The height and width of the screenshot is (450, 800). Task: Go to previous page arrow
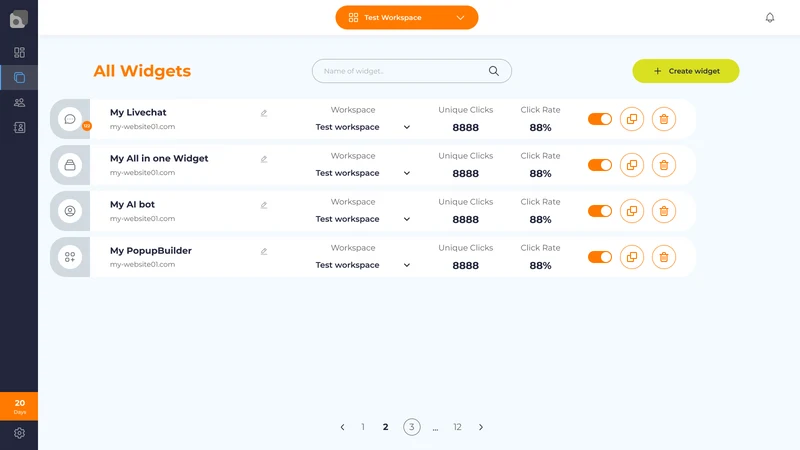(x=342, y=427)
